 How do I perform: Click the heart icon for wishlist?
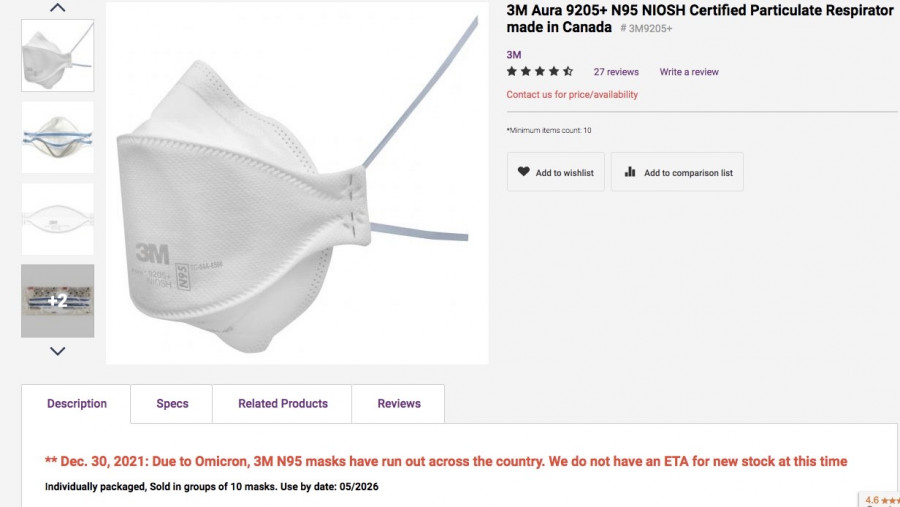pyautogui.click(x=523, y=172)
